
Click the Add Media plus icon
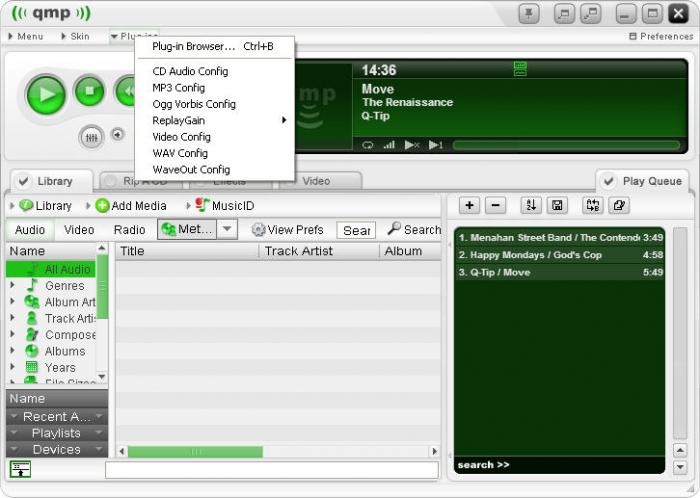point(102,206)
